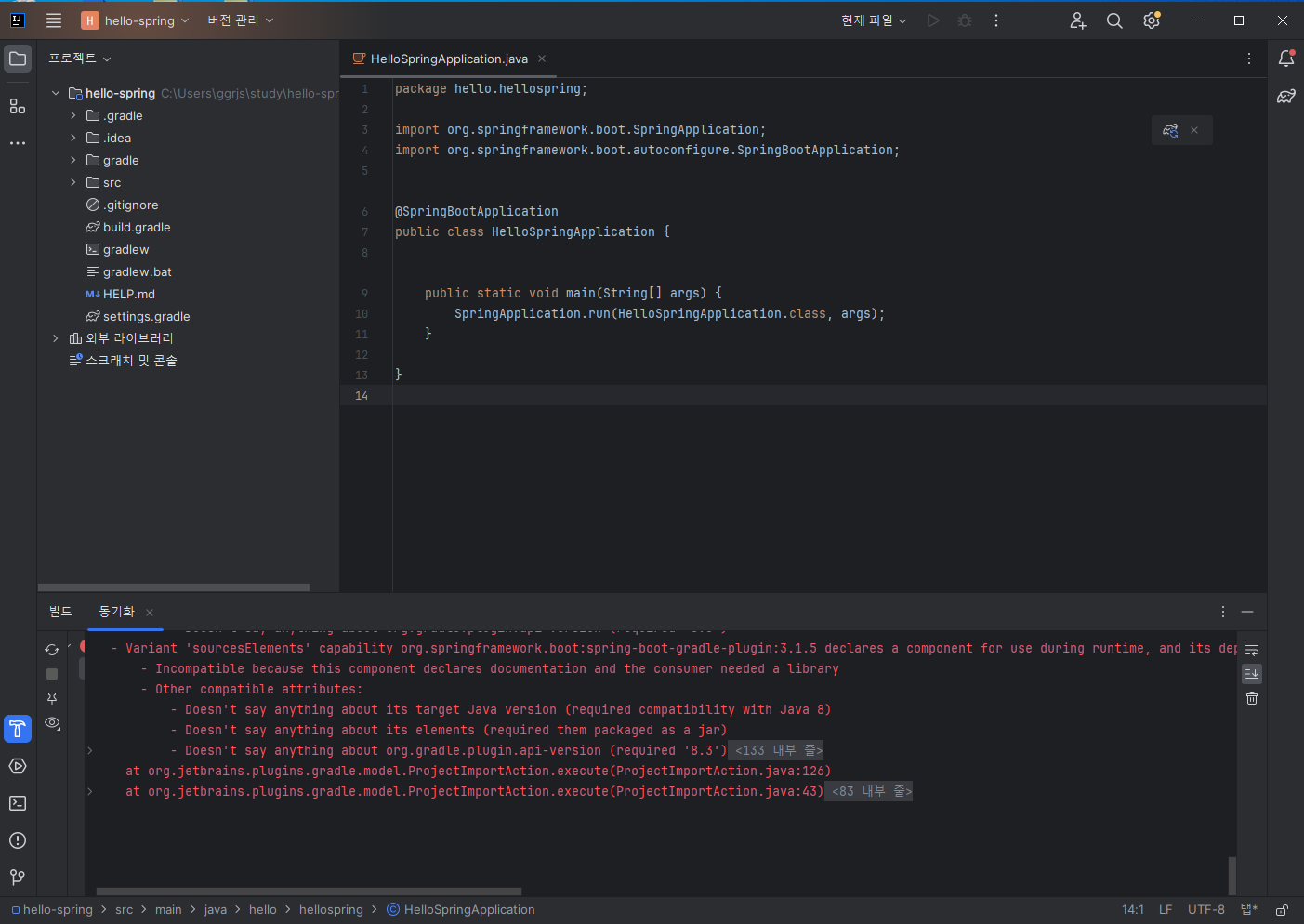The image size is (1304, 924).
Task: Open build panel options menu
Action: click(x=1223, y=612)
